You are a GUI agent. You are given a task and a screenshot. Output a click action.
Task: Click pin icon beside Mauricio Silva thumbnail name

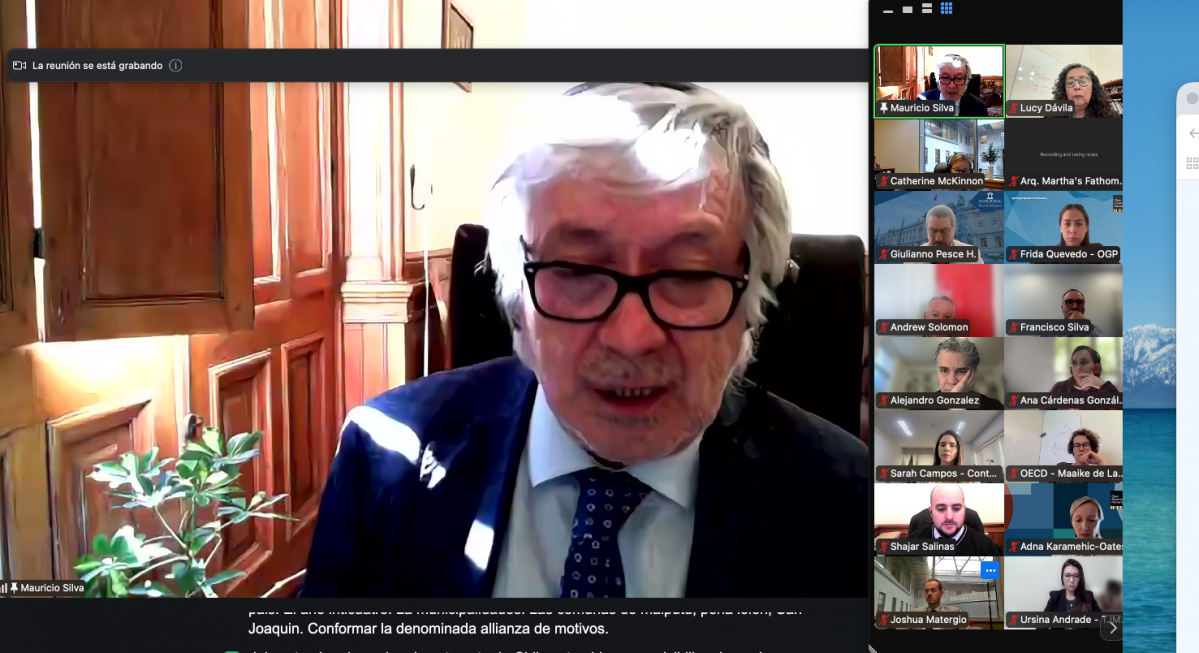[x=884, y=108]
